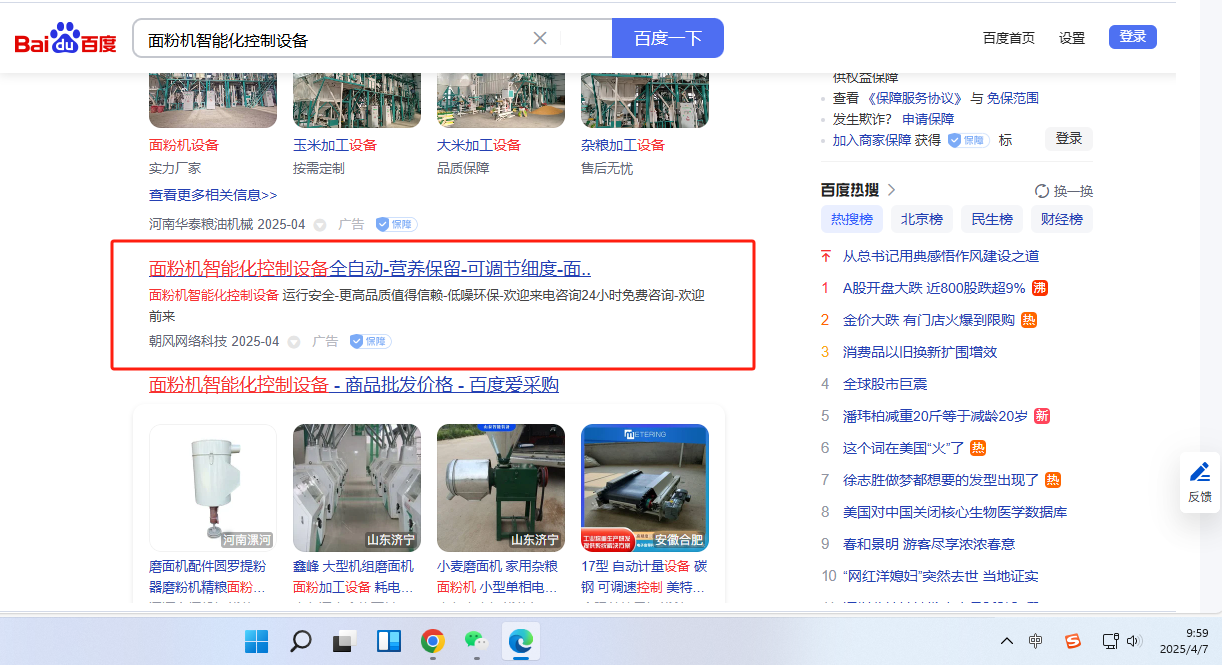Open 鑫峰 大型机组磨面机 product title
Image resolution: width=1222 pixels, height=665 pixels.
[353, 576]
